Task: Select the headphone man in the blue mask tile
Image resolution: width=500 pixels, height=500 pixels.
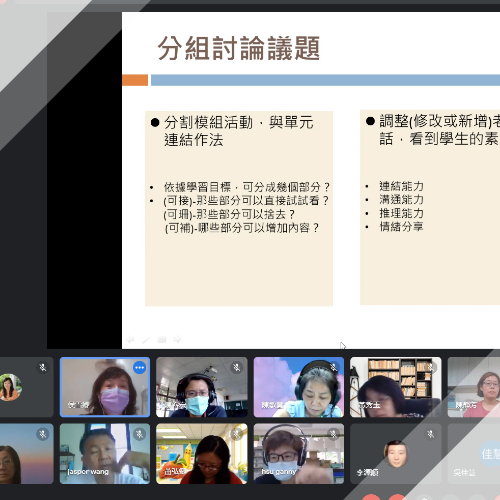Action: click(x=202, y=387)
